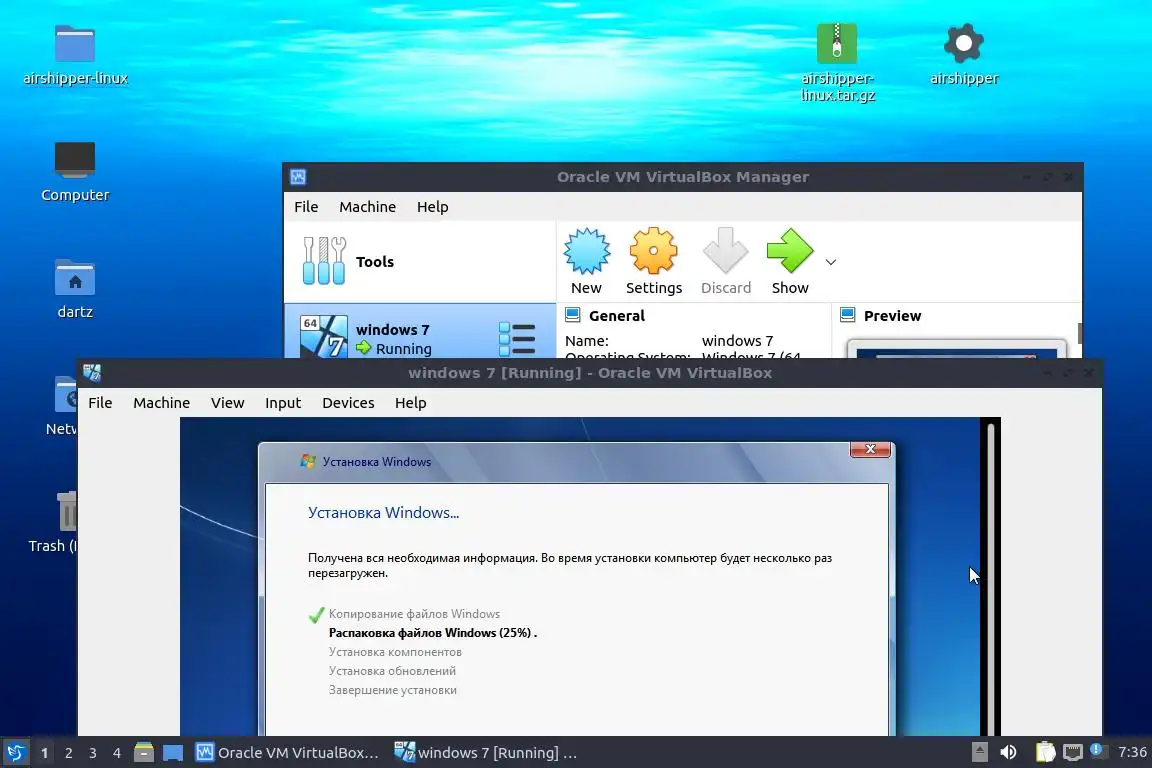The image size is (1152, 768).
Task: Click the VirtualBox Manager title bar icon
Action: pos(298,177)
